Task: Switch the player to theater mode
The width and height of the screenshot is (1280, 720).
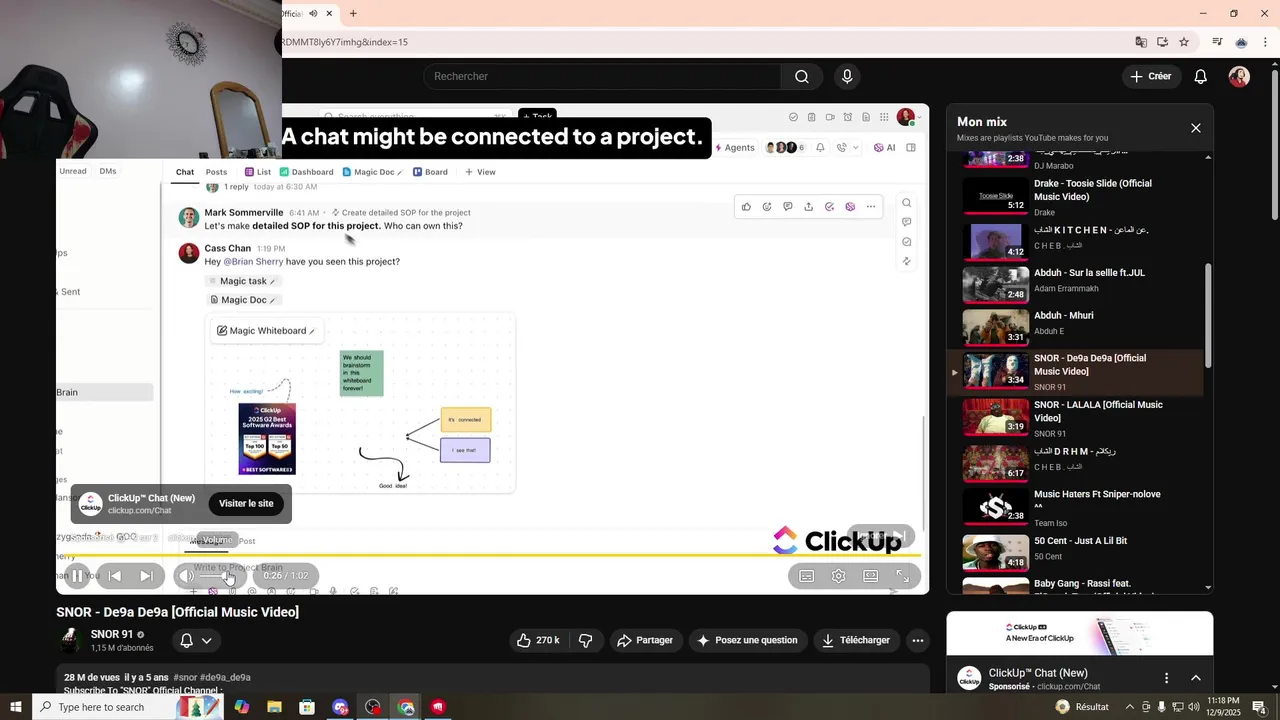Action: tap(871, 576)
